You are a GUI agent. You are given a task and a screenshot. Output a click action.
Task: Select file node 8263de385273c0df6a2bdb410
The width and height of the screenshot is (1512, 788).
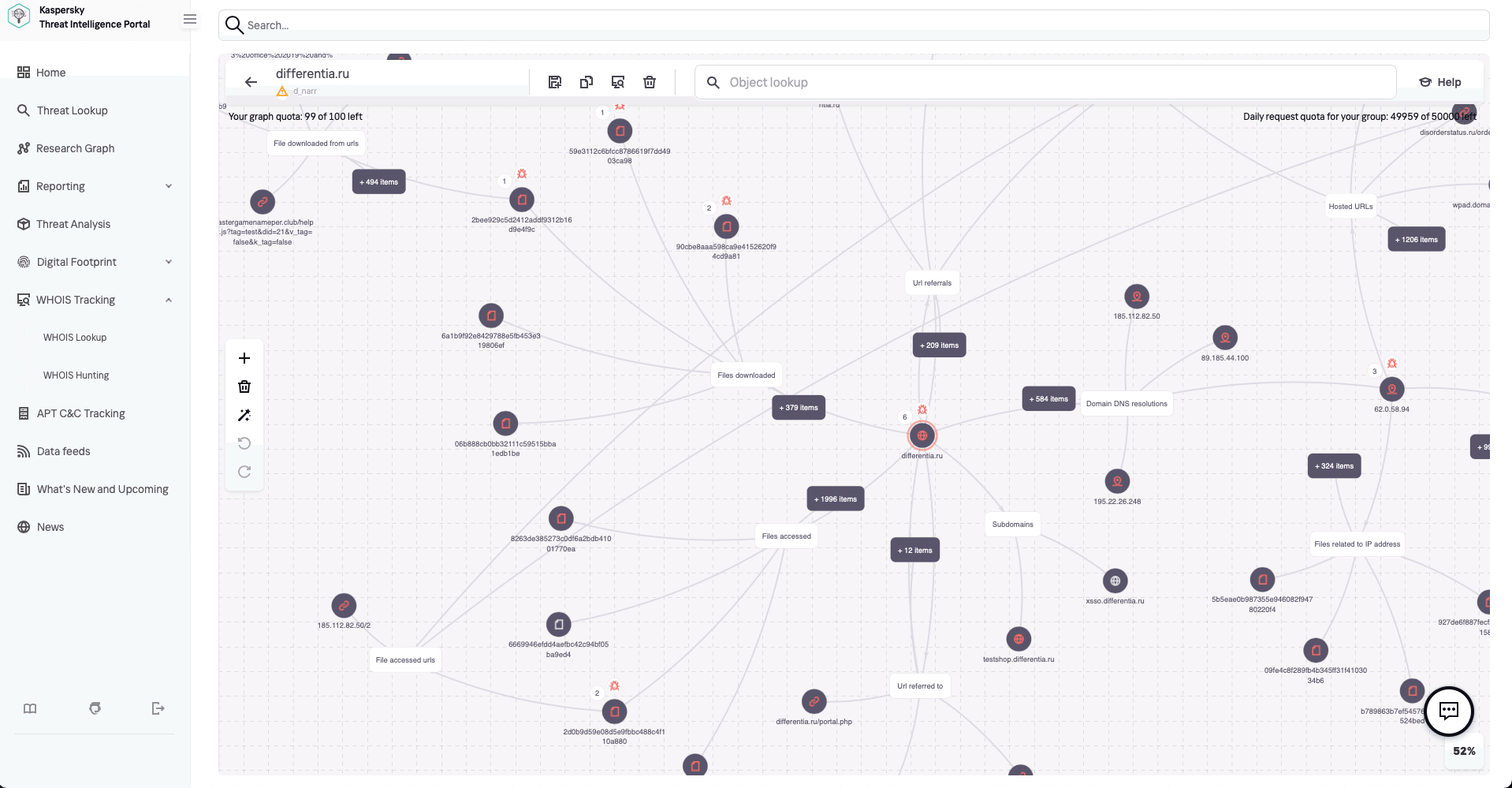(x=560, y=518)
